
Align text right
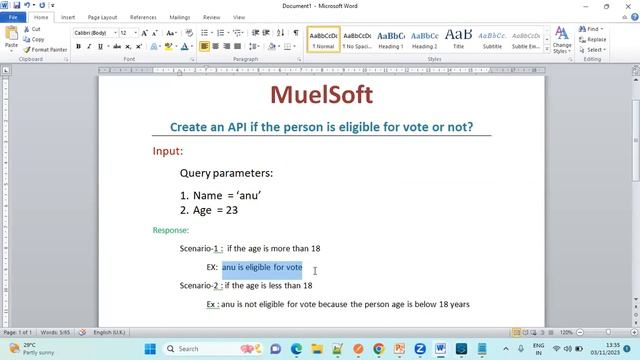click(x=227, y=47)
